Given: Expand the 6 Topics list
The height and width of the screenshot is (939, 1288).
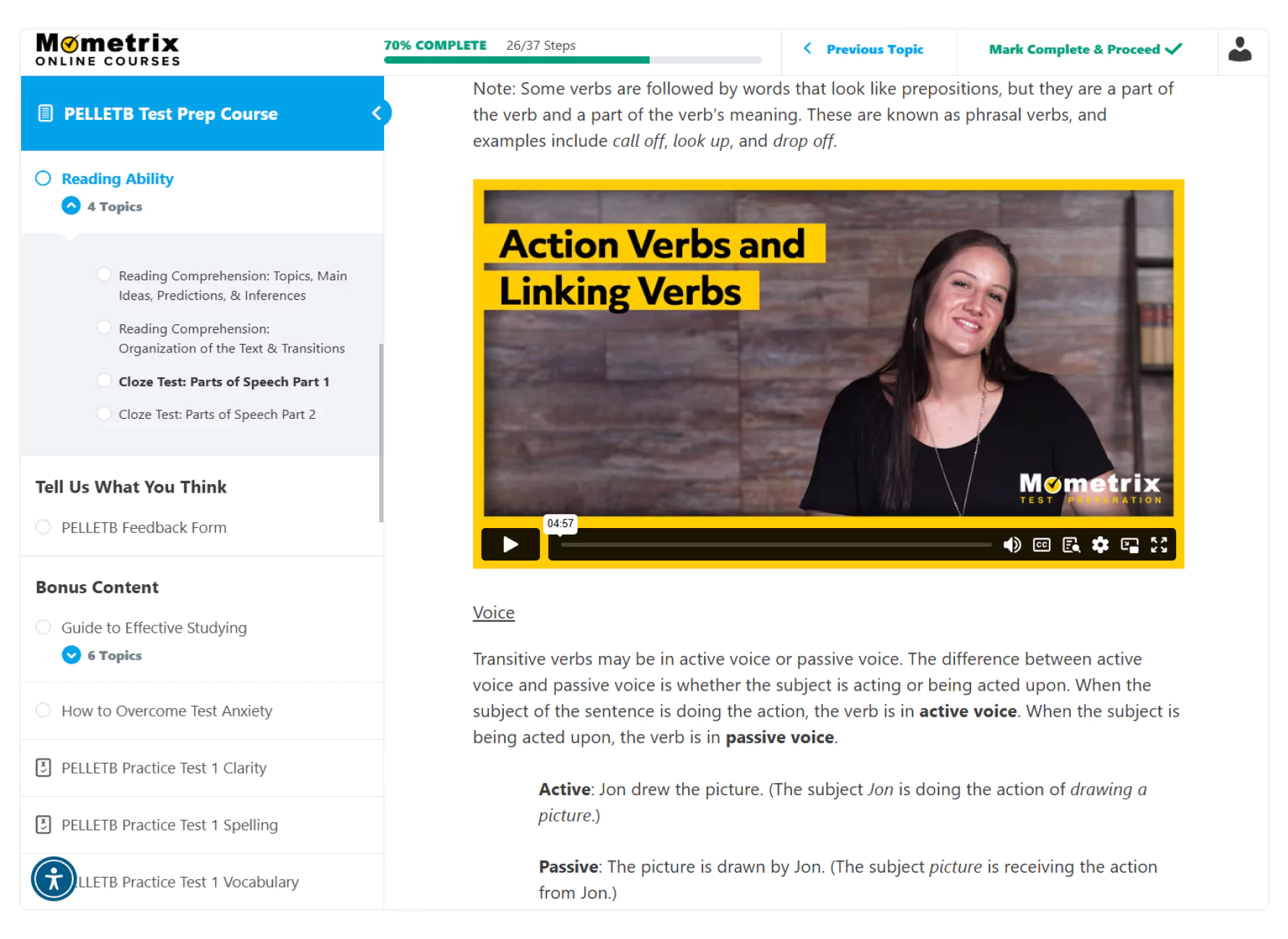Looking at the screenshot, I should point(71,655).
